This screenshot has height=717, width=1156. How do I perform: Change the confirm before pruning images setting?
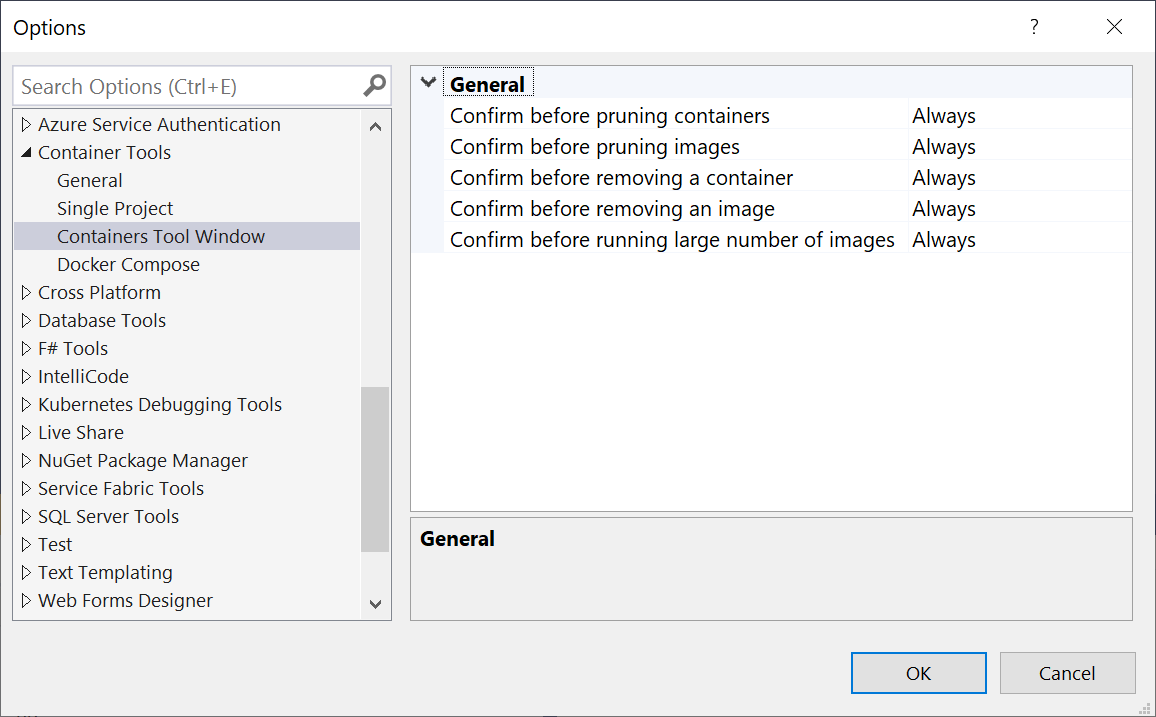click(x=1020, y=146)
